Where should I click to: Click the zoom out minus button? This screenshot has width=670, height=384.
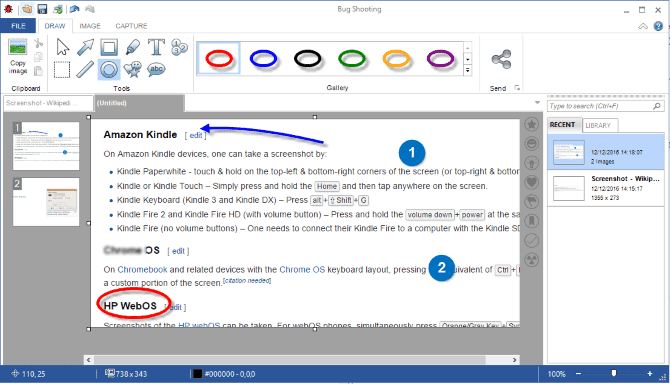point(578,374)
